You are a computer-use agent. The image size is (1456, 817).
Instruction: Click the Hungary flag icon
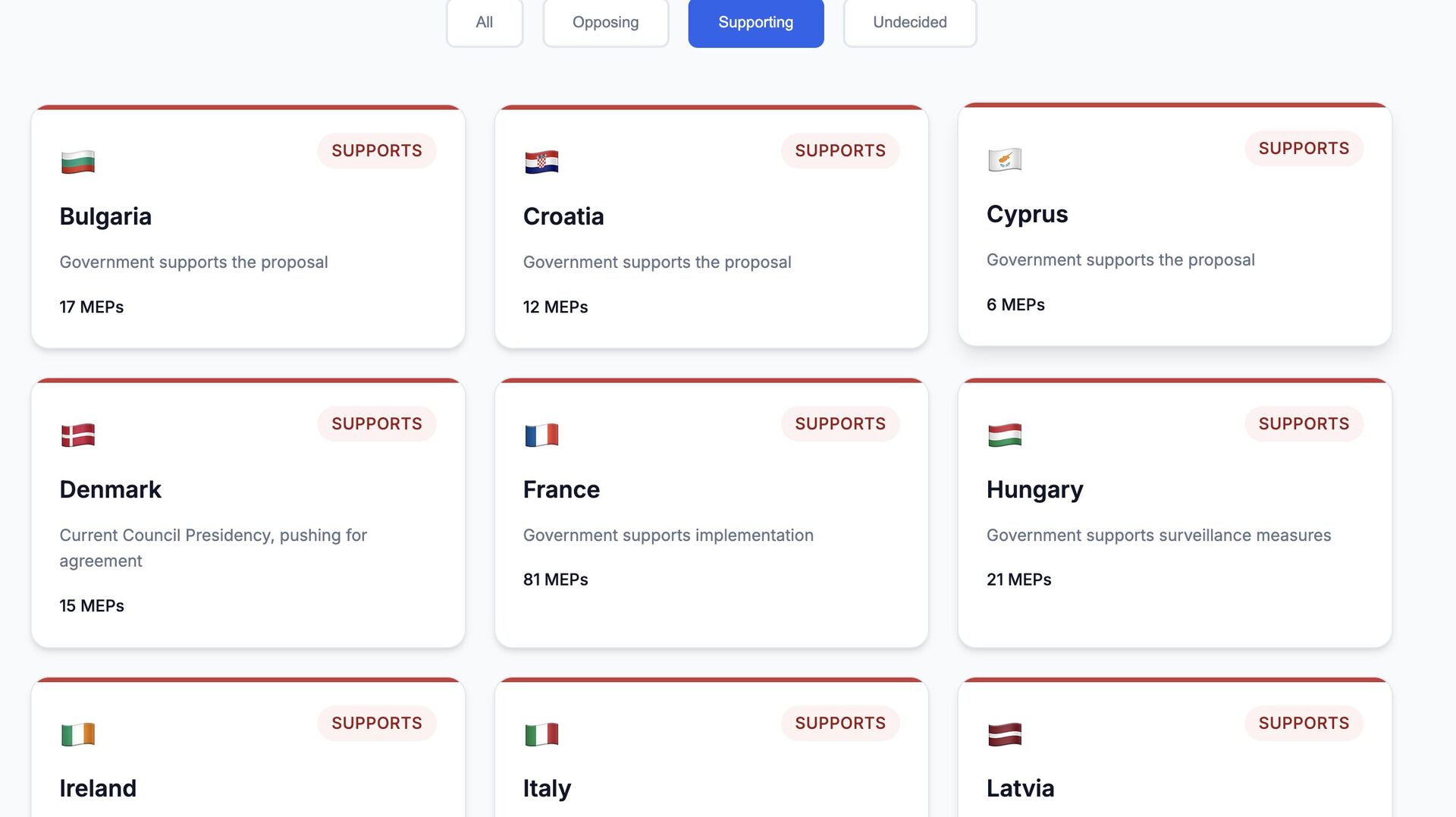coord(1005,435)
